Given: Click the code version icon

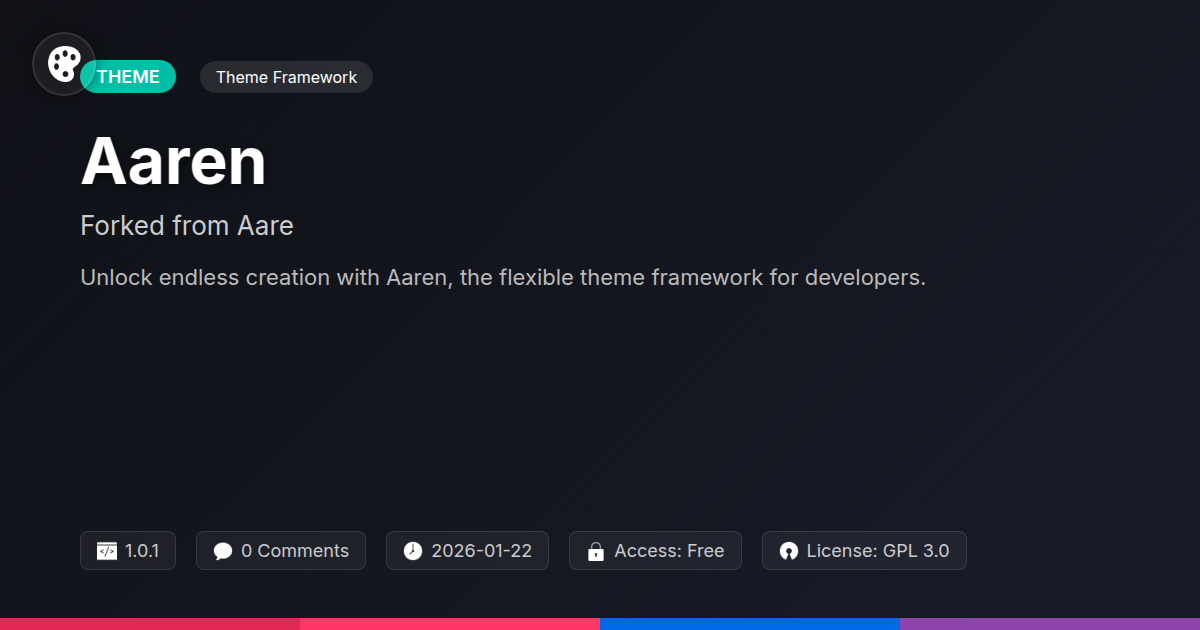Looking at the screenshot, I should pos(107,551).
